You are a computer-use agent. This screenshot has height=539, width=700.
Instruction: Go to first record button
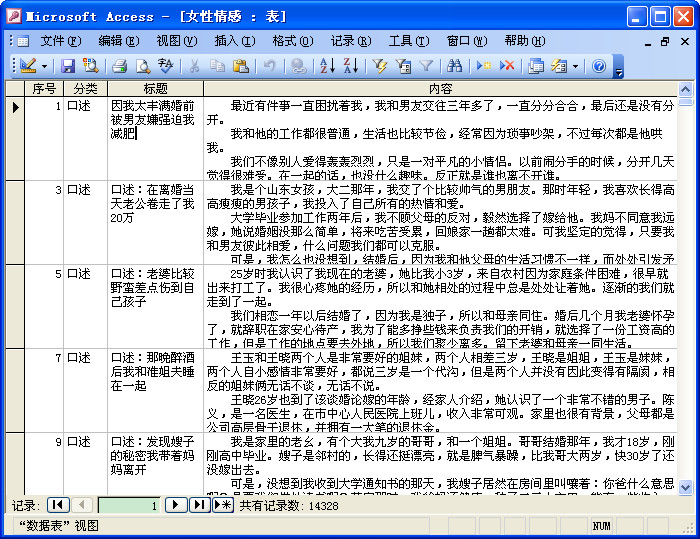coord(58,505)
